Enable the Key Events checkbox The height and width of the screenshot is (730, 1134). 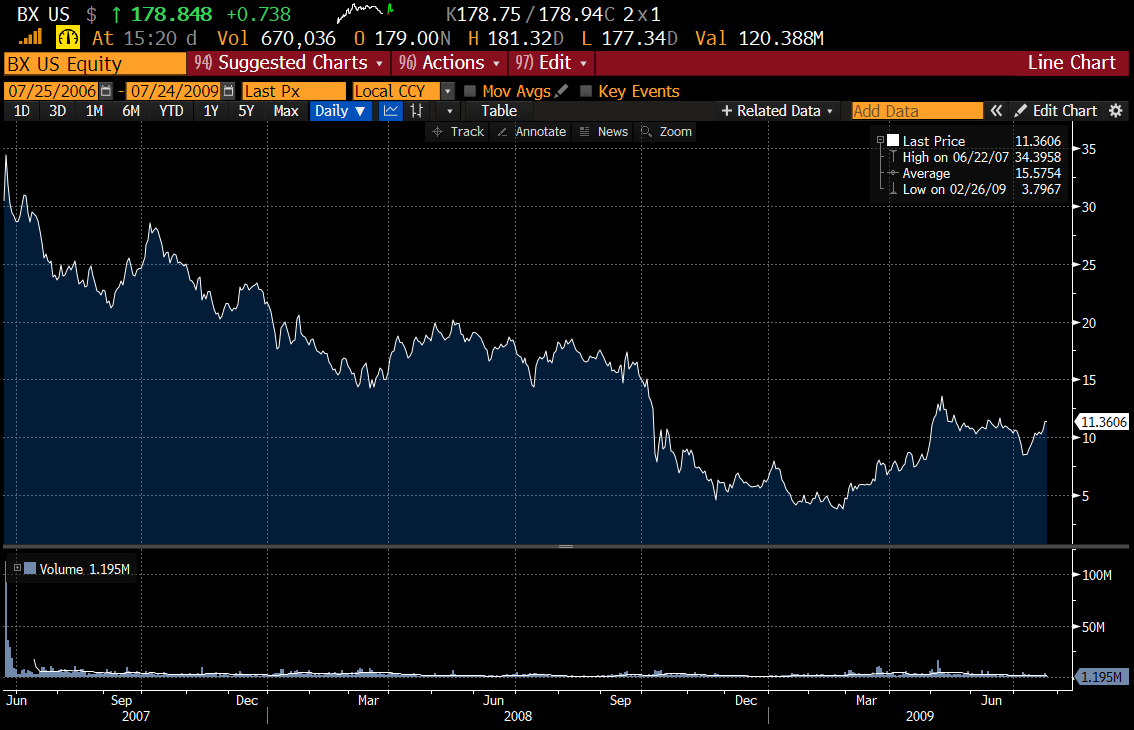[x=586, y=91]
